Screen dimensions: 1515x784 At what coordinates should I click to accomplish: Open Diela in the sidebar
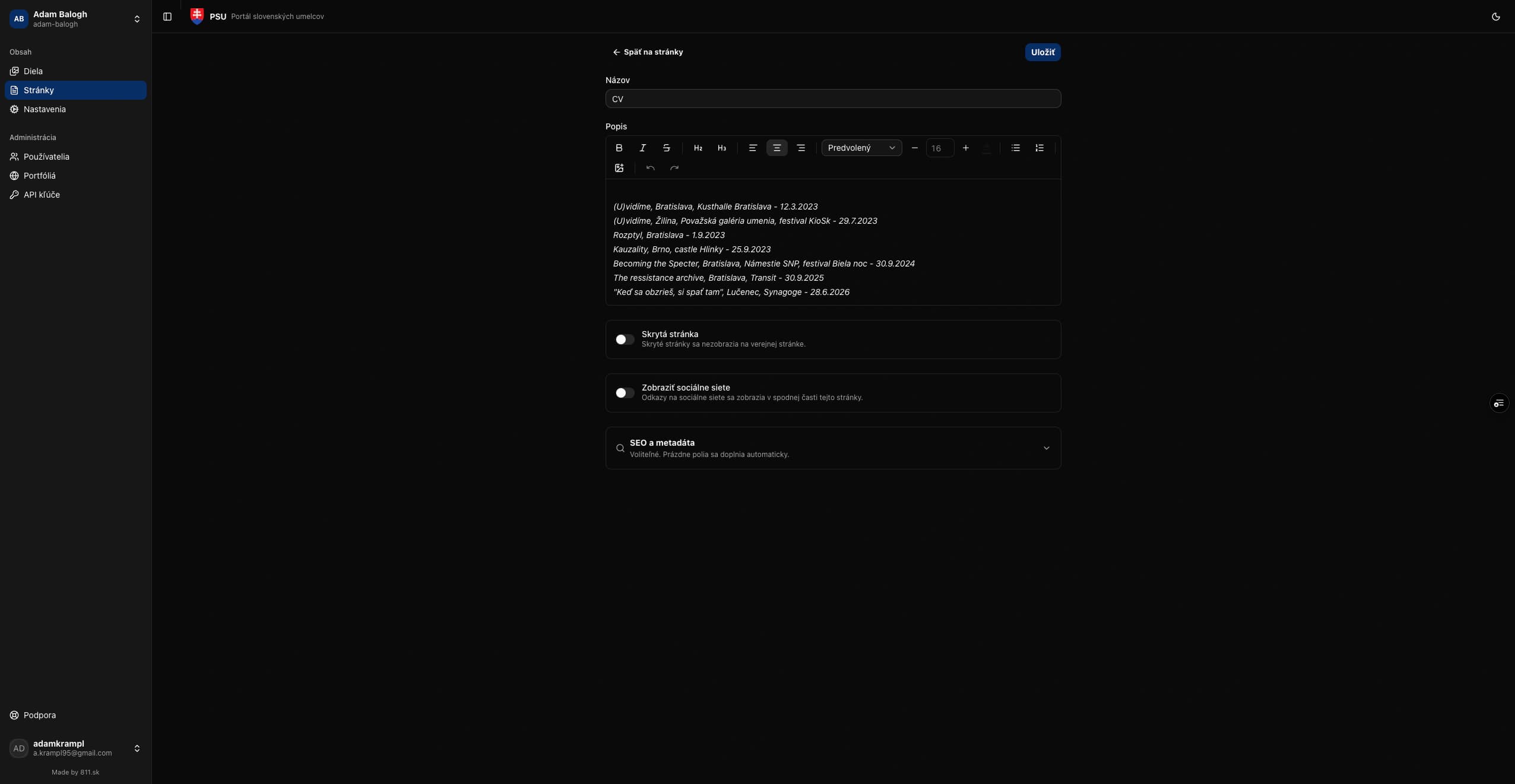pos(75,71)
